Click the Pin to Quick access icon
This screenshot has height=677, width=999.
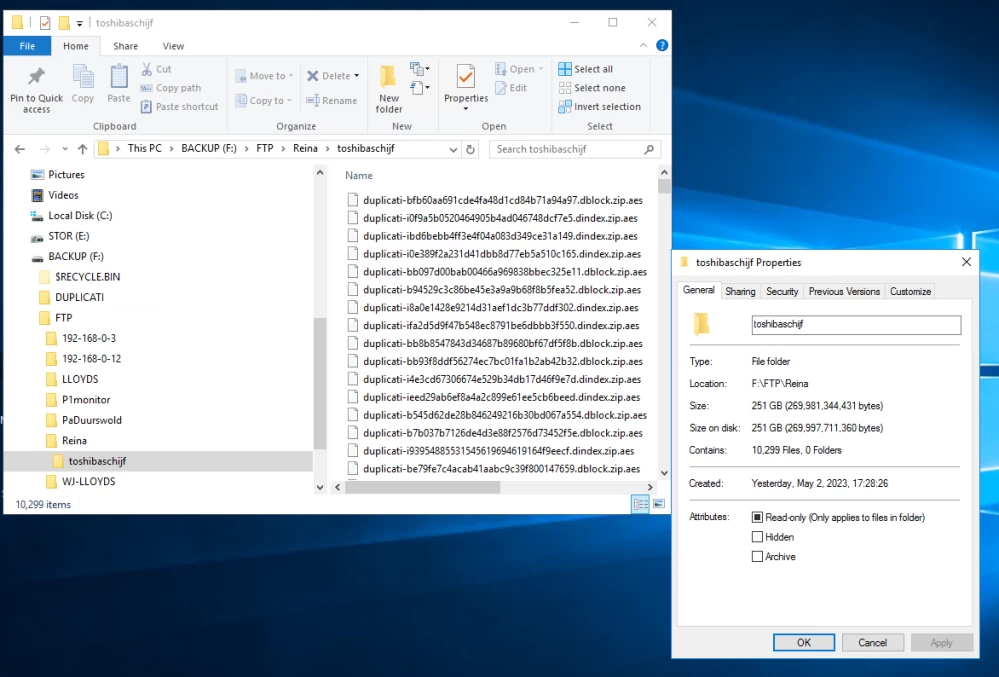[36, 78]
